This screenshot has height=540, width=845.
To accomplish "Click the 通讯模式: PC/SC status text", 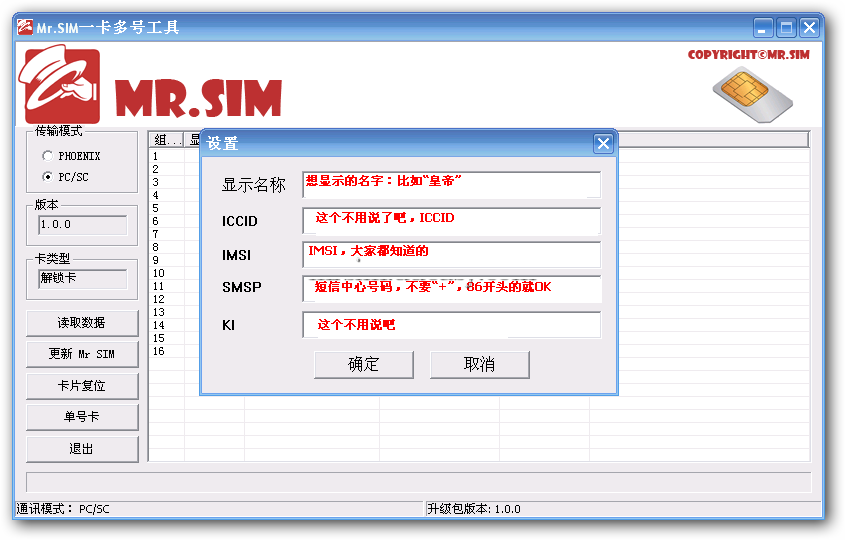I will point(63,509).
